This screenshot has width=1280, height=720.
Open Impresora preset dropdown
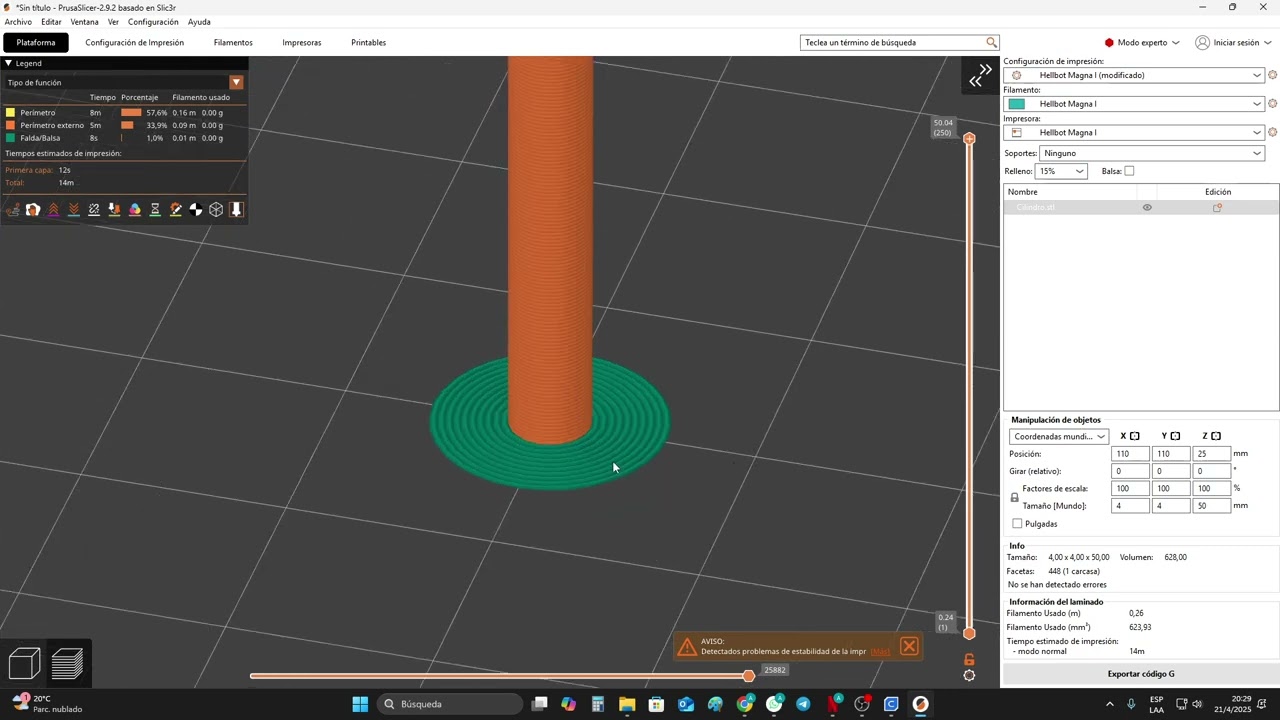pos(1136,132)
